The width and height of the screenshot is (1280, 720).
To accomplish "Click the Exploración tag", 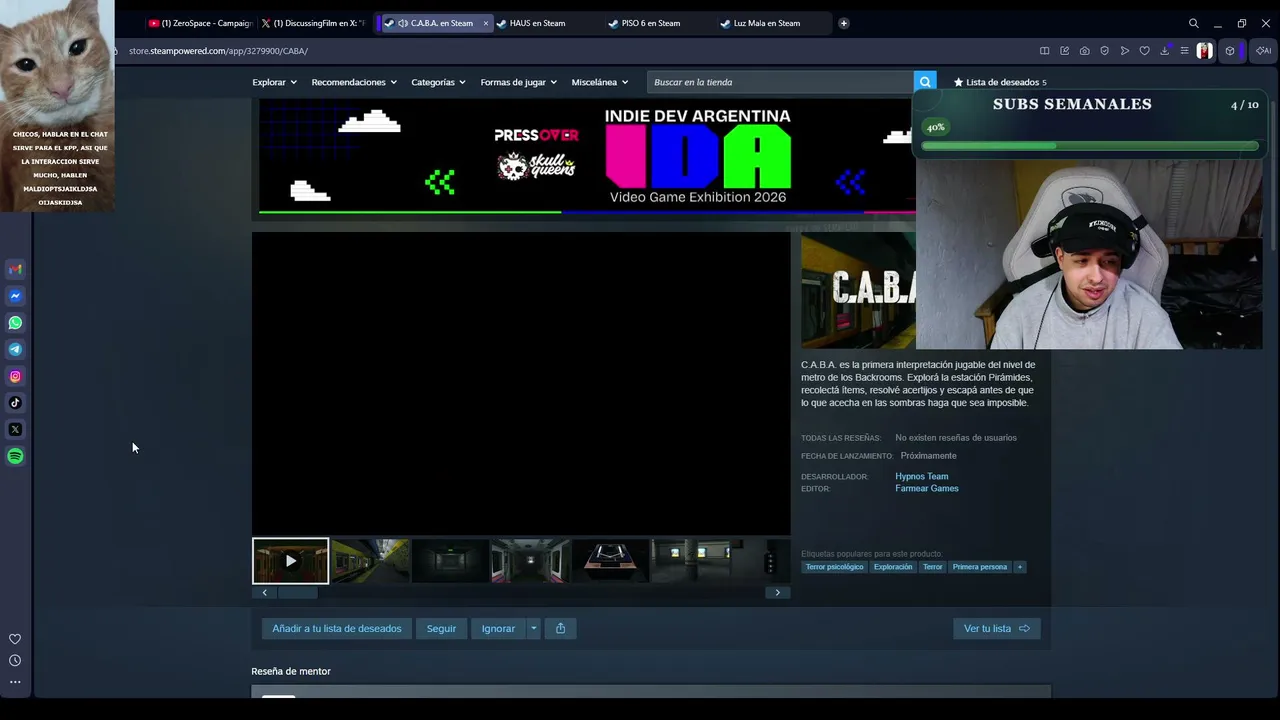I will point(893,567).
